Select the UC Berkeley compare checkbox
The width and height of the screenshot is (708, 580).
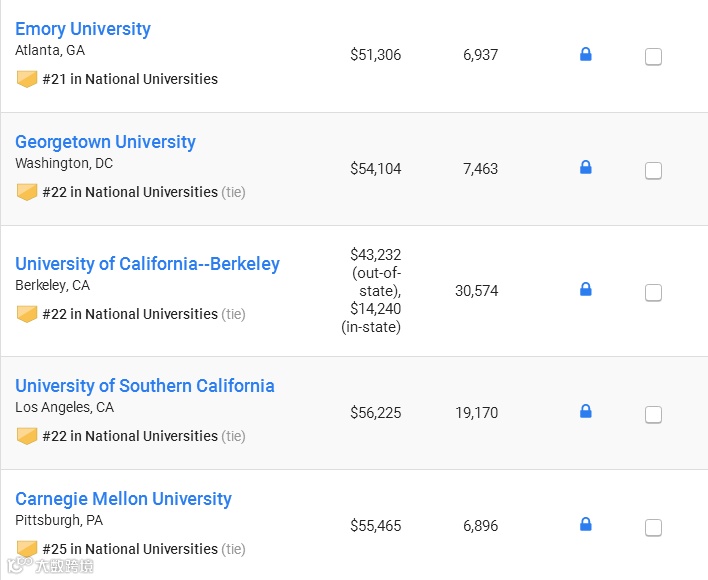click(x=653, y=293)
